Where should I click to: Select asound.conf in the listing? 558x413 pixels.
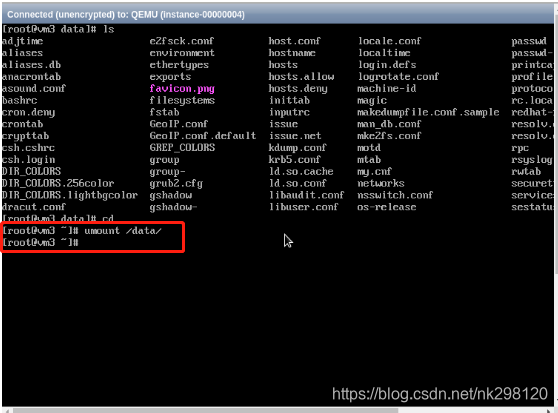coord(34,88)
